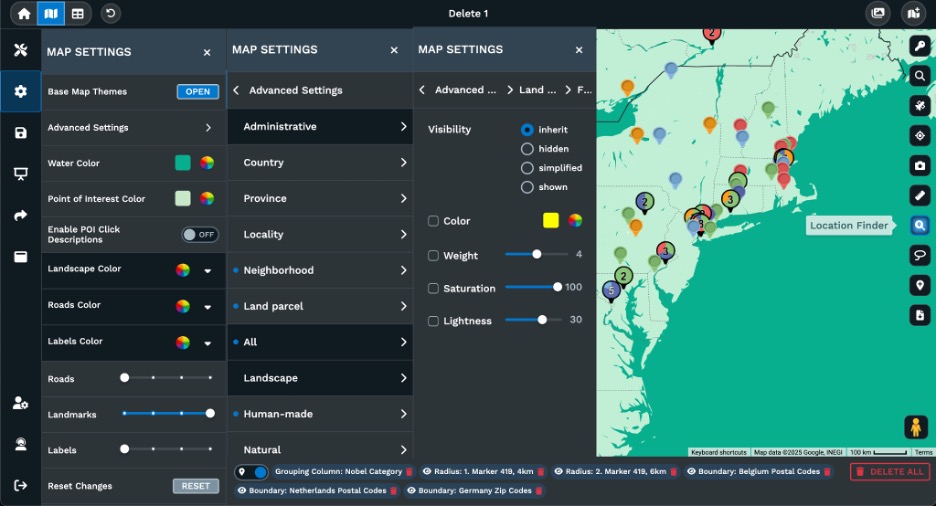Expand the Advanced Settings chevron
The width and height of the screenshot is (936, 506).
click(208, 128)
